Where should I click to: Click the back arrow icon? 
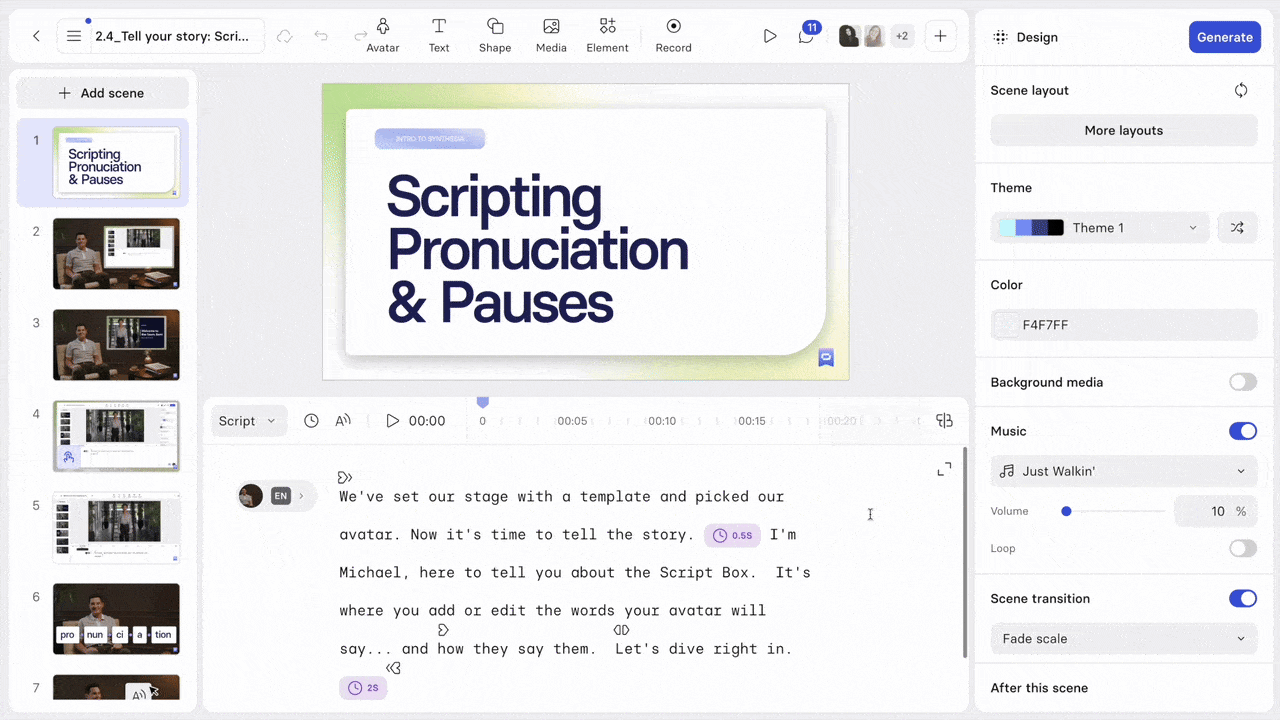pos(36,36)
